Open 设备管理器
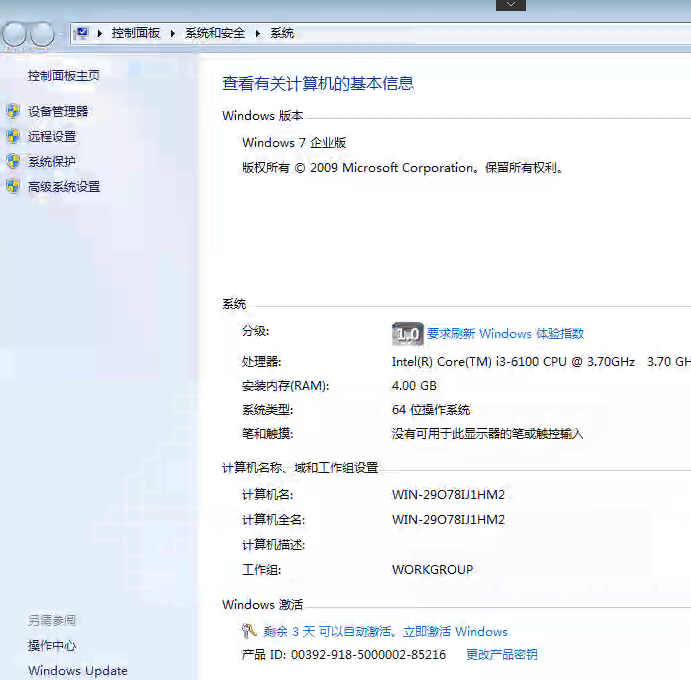 coord(58,111)
